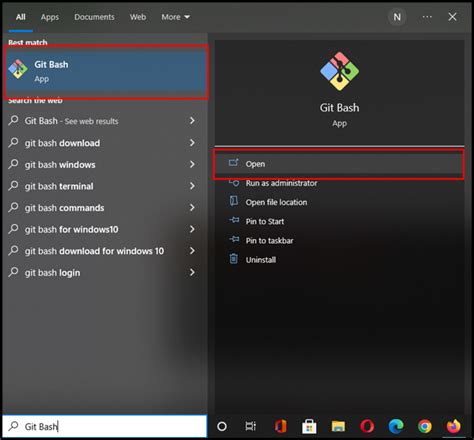Open Microsoft Edge from taskbar
Screen dimensions: 474x440
click(x=396, y=426)
